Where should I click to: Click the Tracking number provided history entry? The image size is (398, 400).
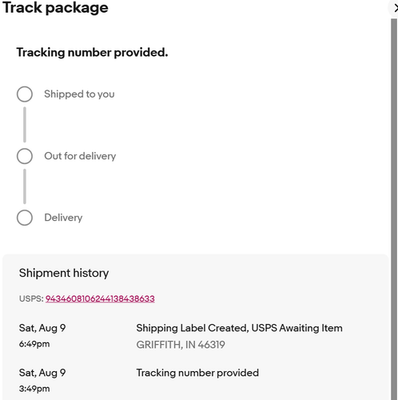tap(197, 373)
